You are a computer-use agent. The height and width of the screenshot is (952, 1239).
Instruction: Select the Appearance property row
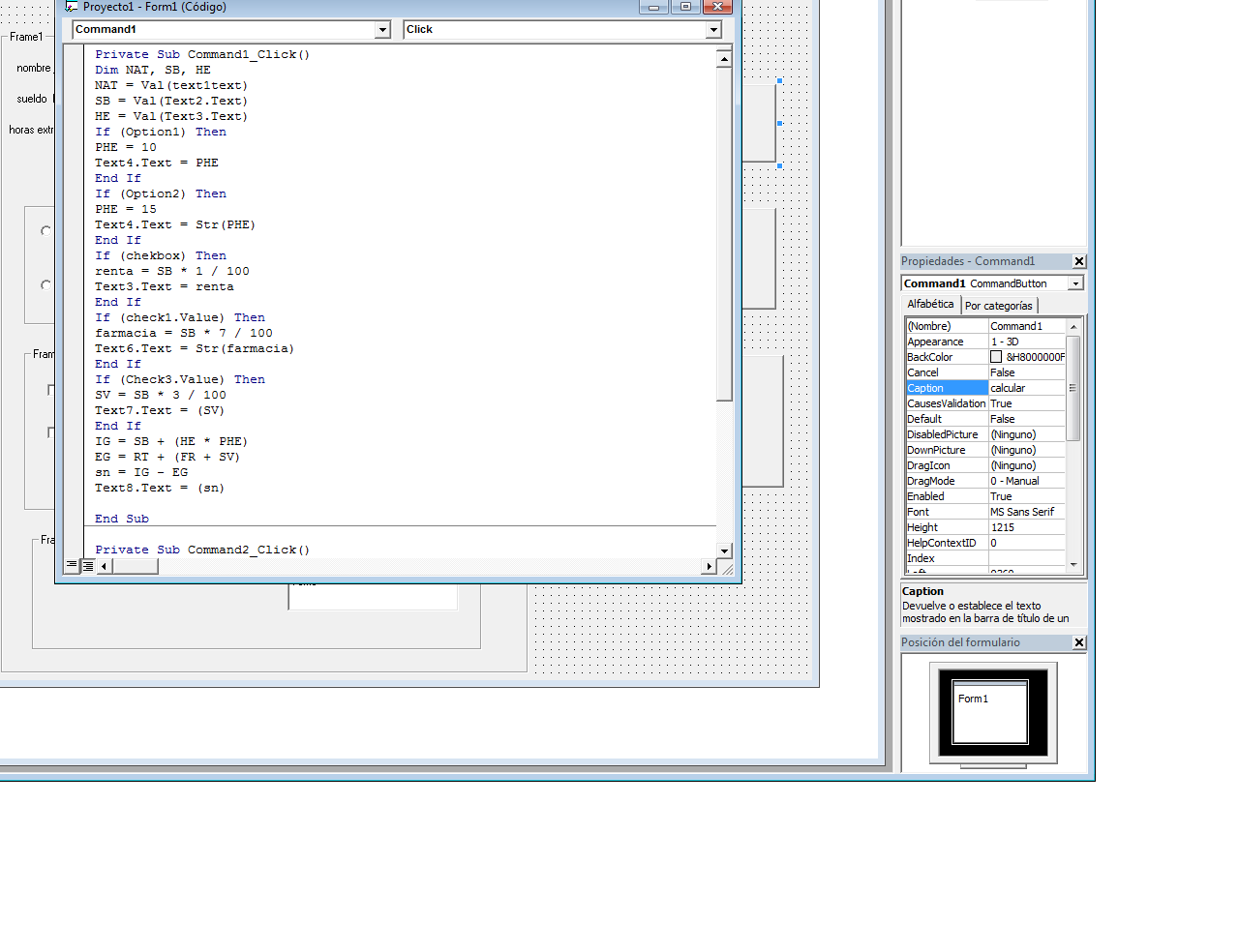click(985, 342)
